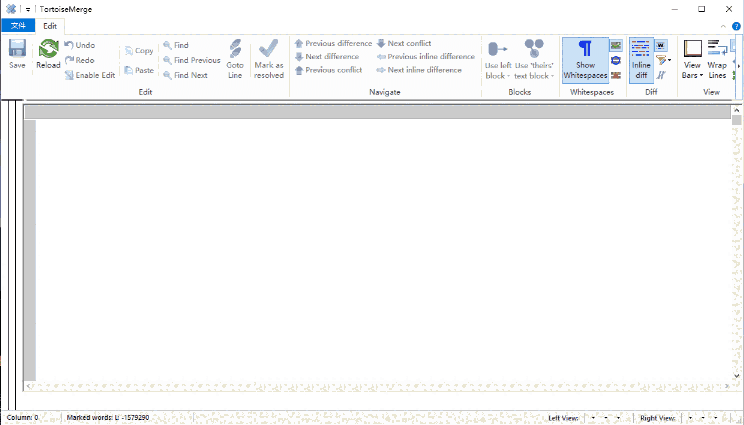Open the Goto Line dialog

[x=235, y=59]
